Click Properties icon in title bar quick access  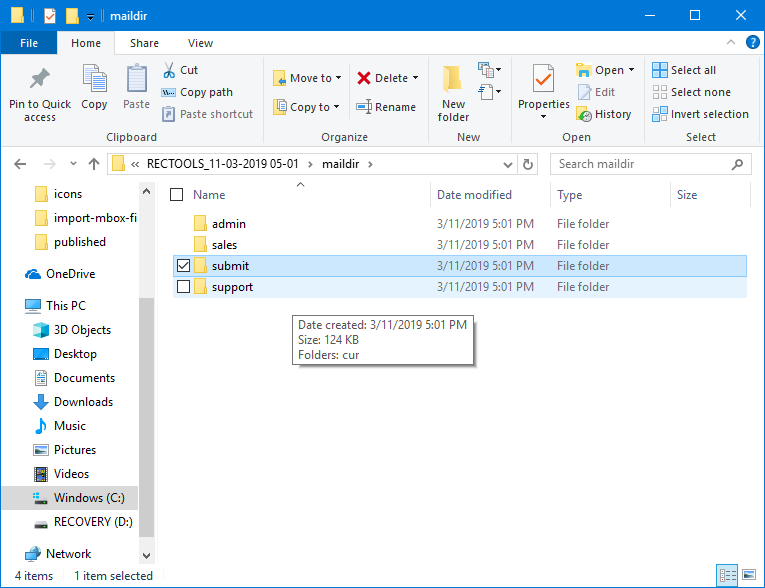(x=50, y=16)
